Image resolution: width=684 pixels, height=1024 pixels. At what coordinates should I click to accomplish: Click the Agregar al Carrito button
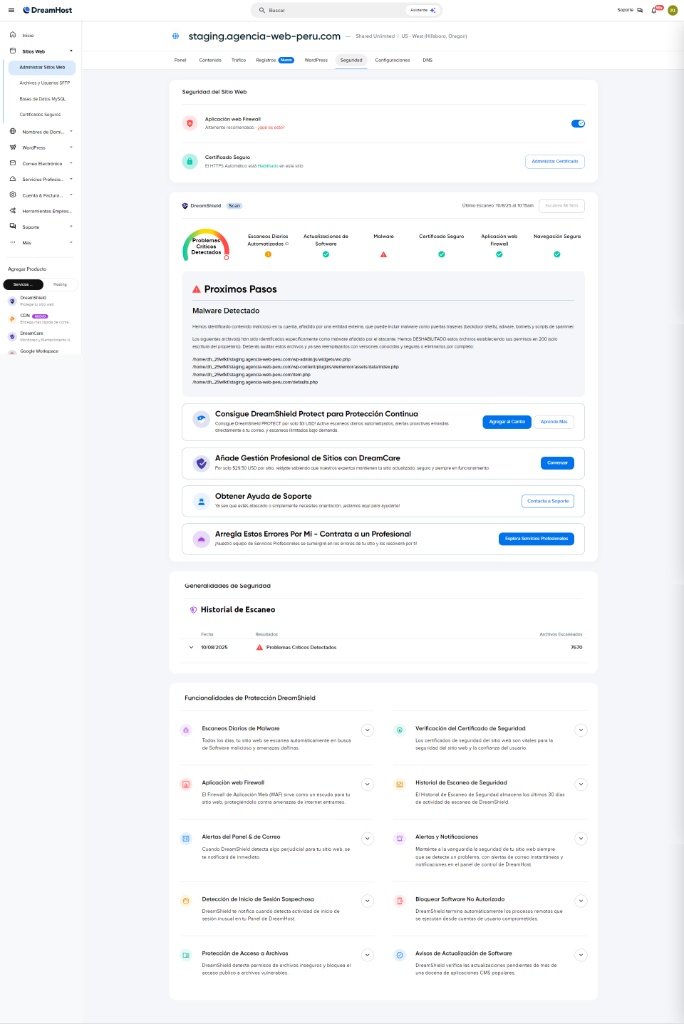[506, 422]
